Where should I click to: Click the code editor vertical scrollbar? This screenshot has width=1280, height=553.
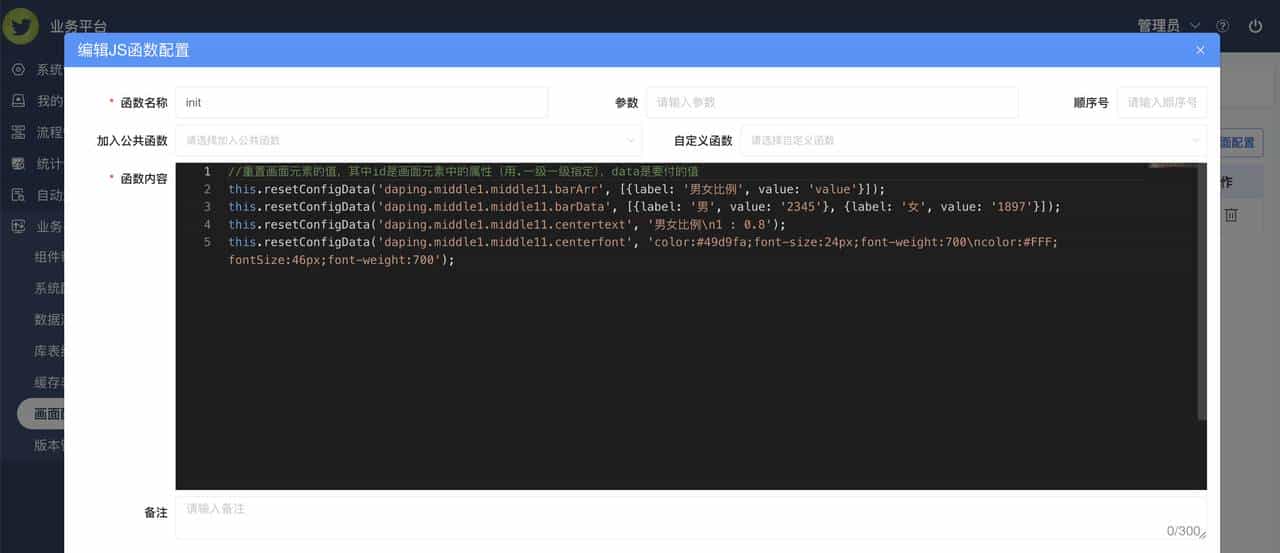pos(1202,291)
